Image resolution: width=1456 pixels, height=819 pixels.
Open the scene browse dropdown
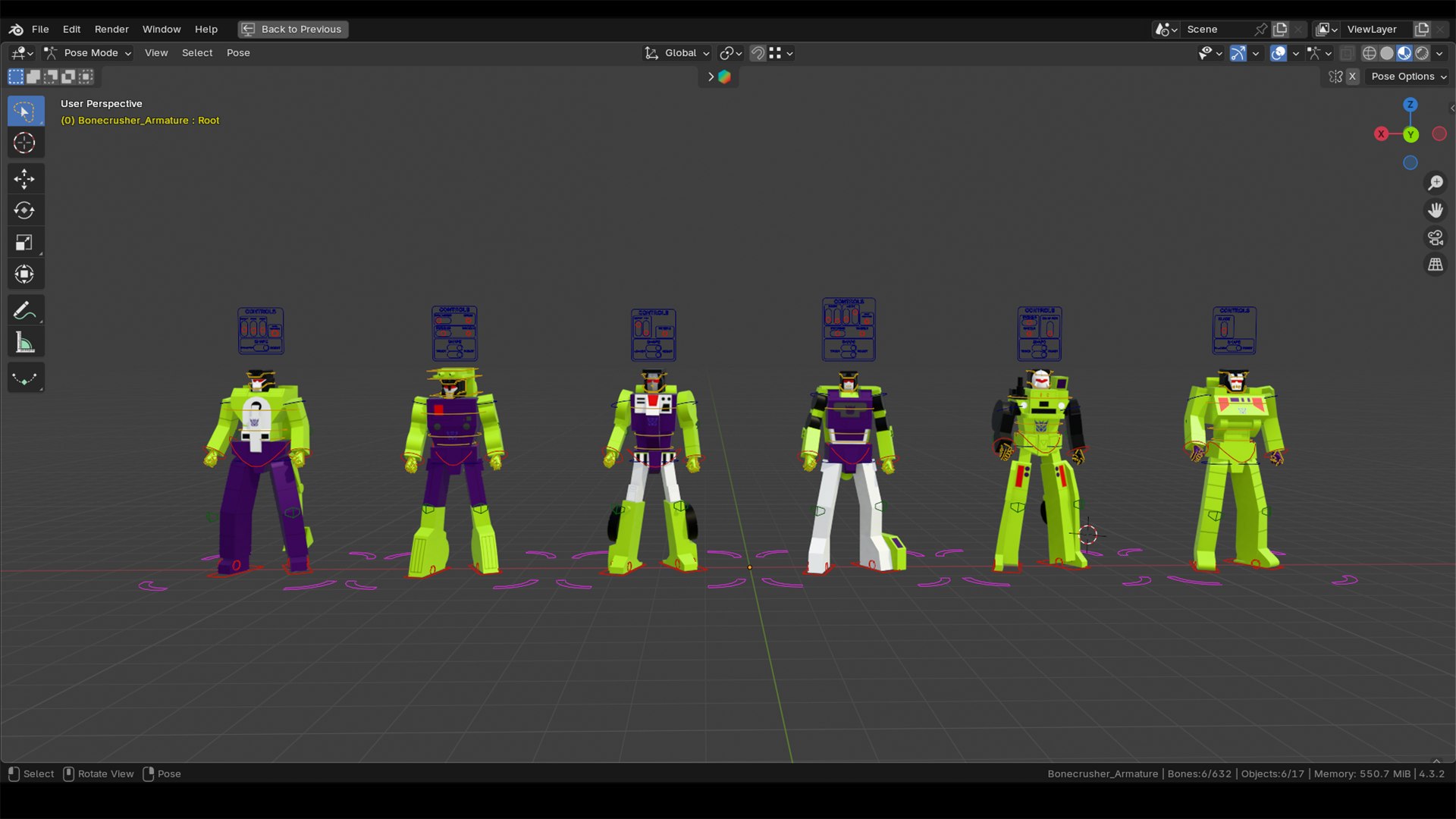click(1166, 29)
